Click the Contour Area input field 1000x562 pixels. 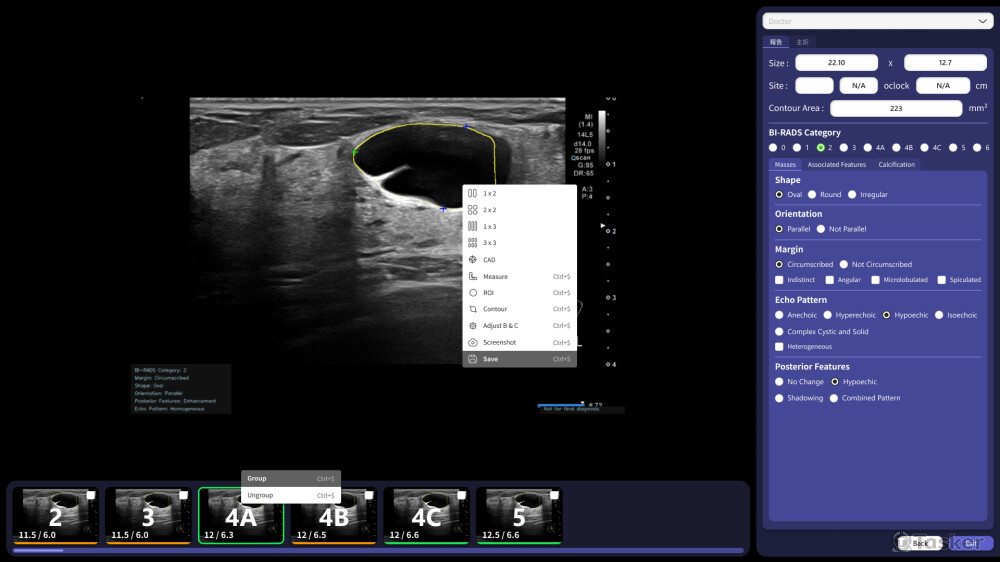click(894, 108)
